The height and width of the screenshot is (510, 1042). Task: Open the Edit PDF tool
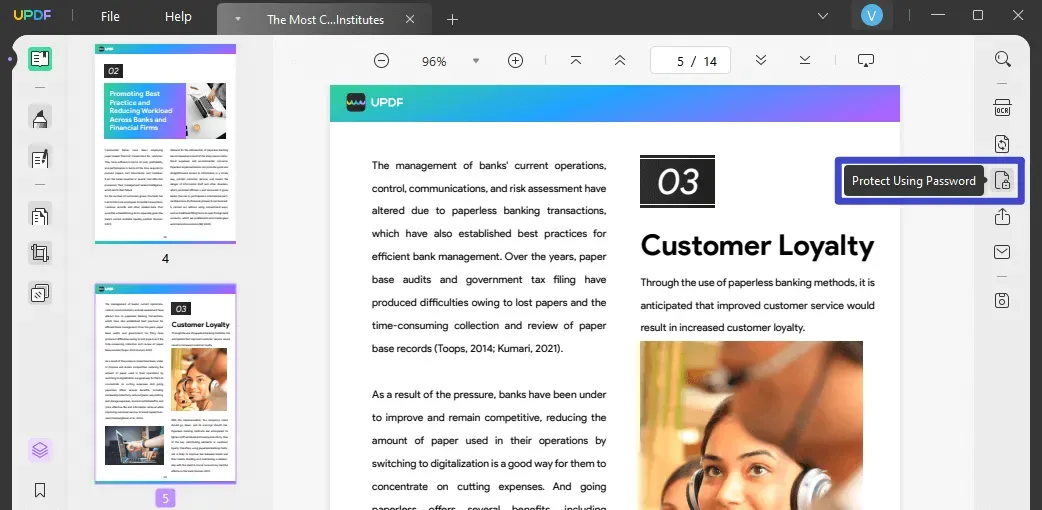40,158
